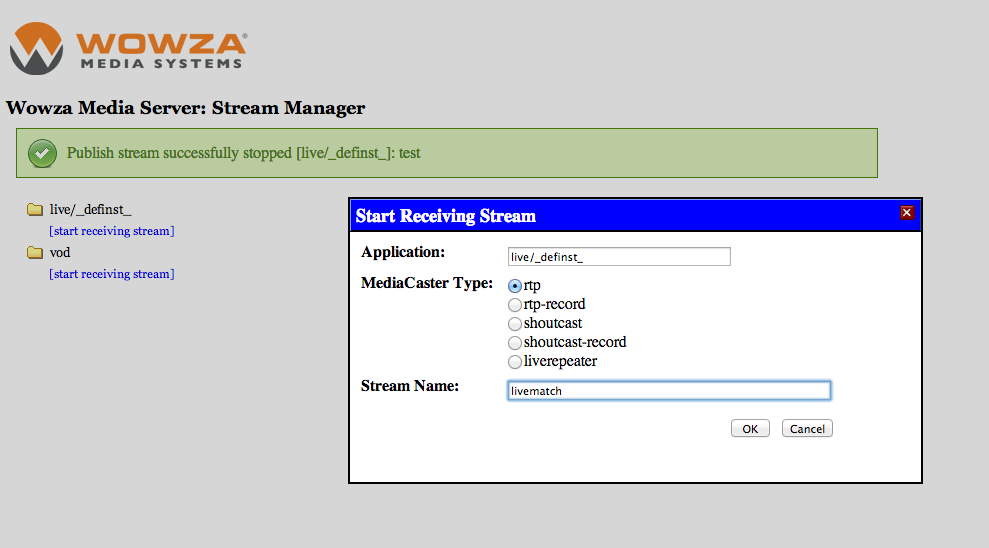Choose the shoutcast-record radio option

515,342
